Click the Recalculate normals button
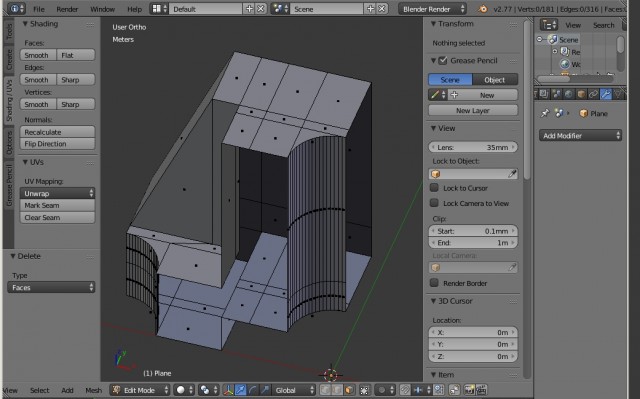This screenshot has width=640, height=399. coord(57,132)
